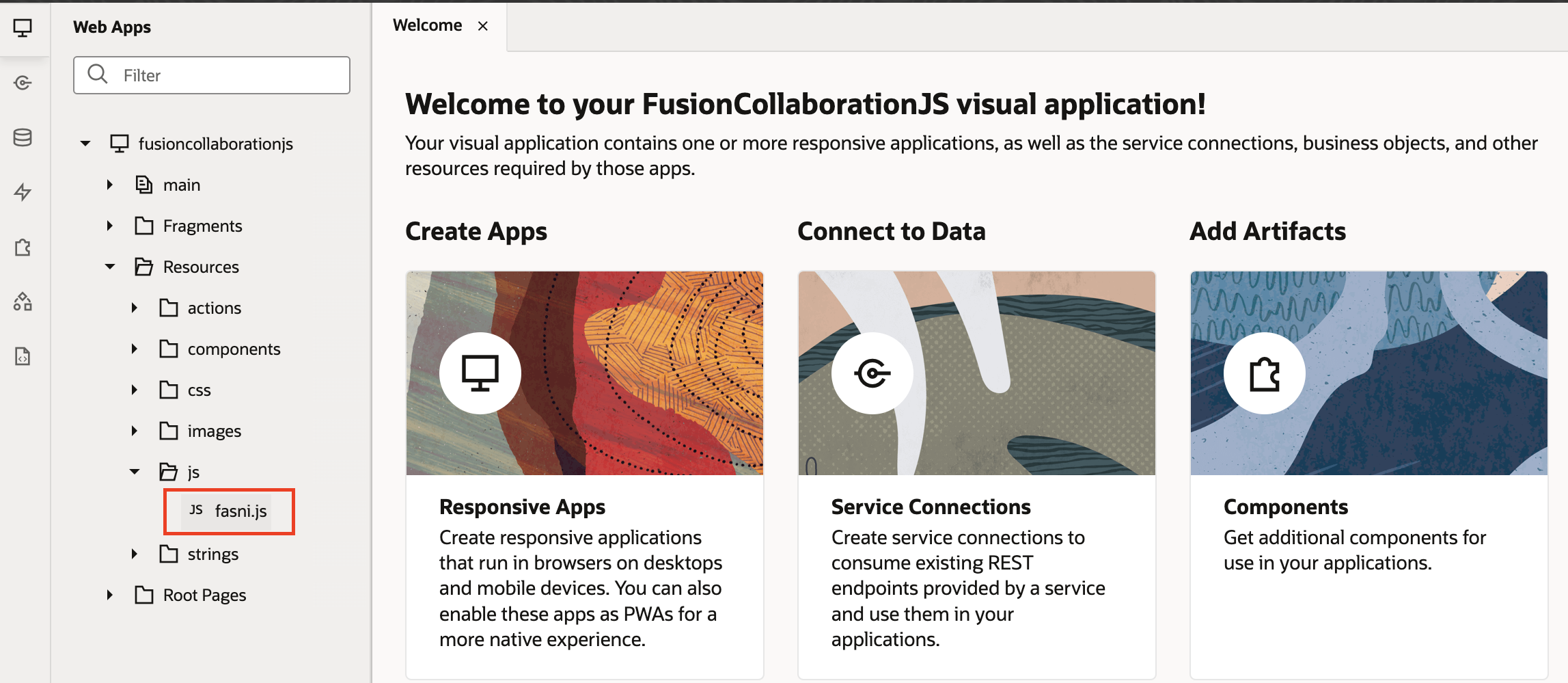Close the Welcome tab
1568x683 pixels.
pyautogui.click(x=483, y=25)
